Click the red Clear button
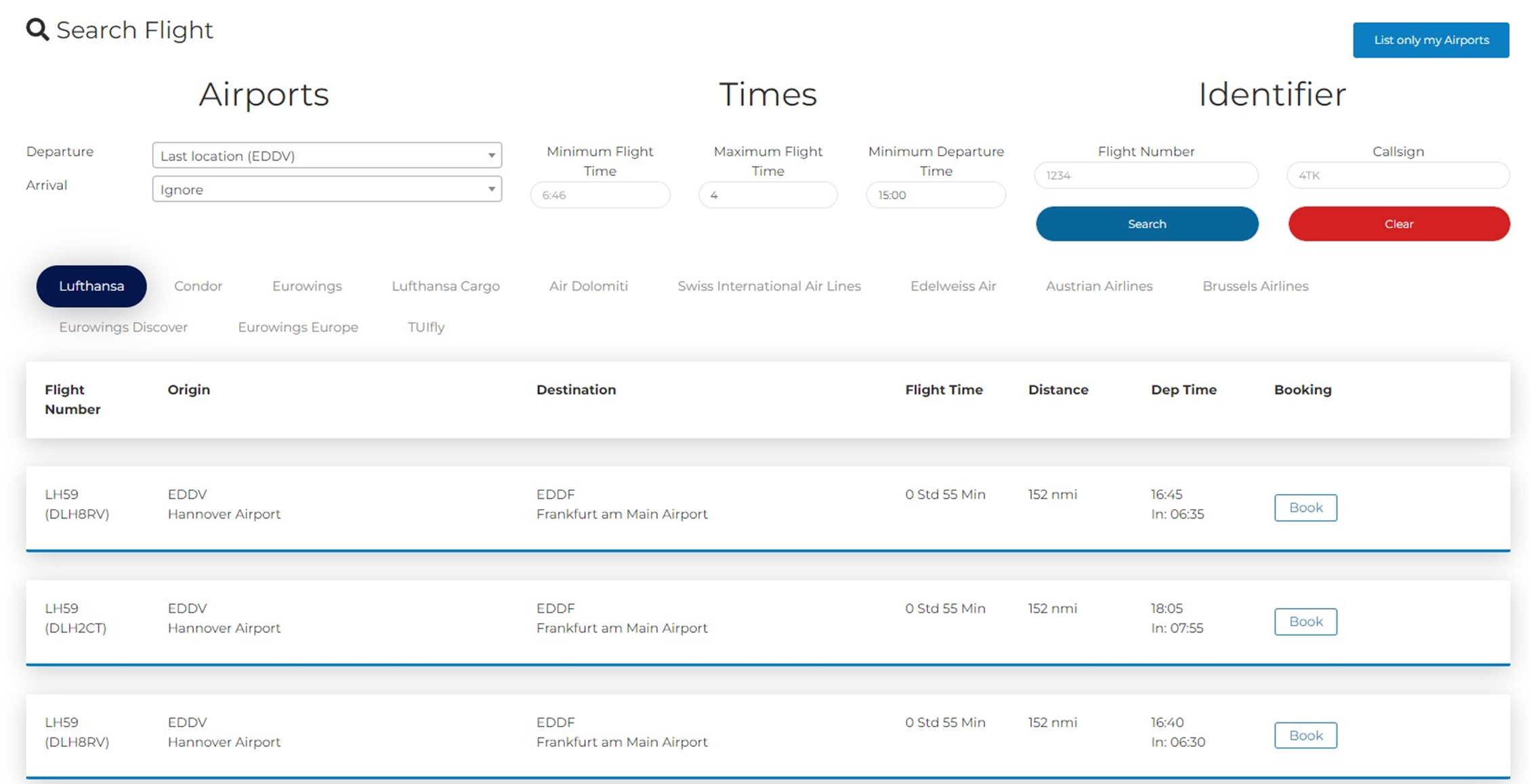 tap(1398, 223)
